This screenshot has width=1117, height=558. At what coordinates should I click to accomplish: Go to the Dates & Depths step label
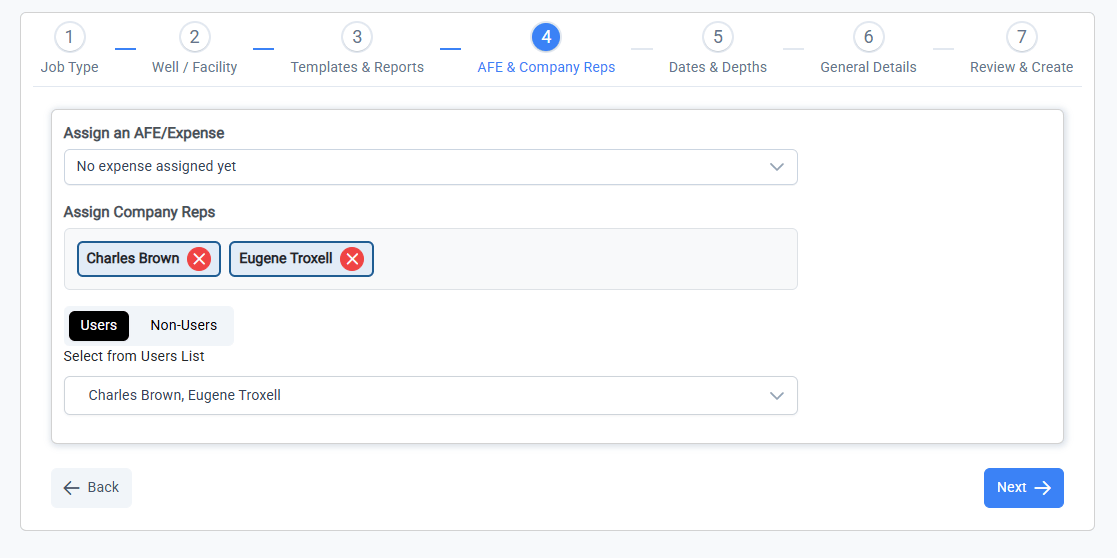(x=718, y=68)
